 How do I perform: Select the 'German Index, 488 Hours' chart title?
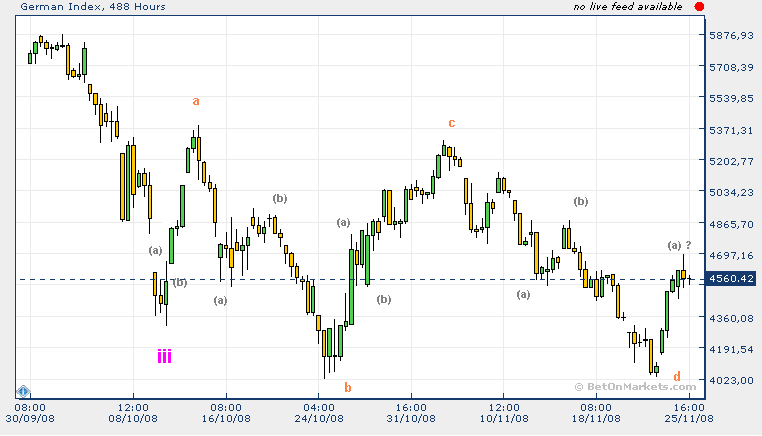[x=93, y=7]
